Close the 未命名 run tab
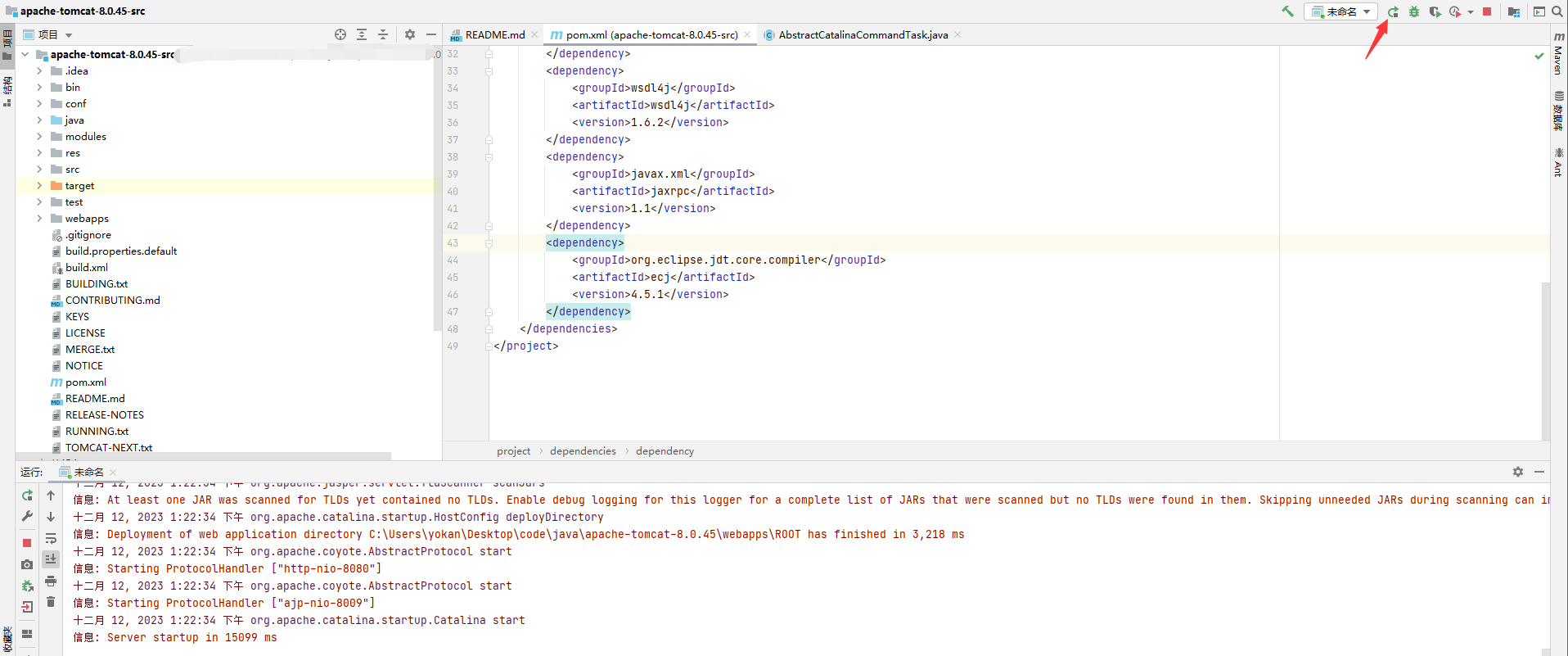This screenshot has width=1568, height=656. 113,473
